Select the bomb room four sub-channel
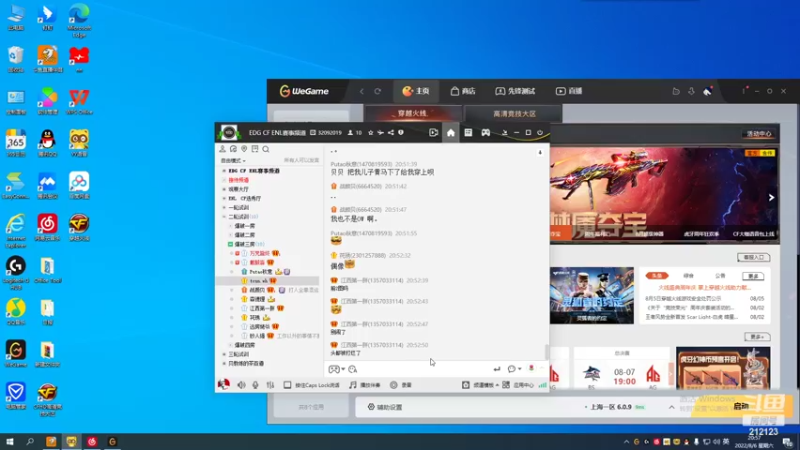 tap(244, 345)
